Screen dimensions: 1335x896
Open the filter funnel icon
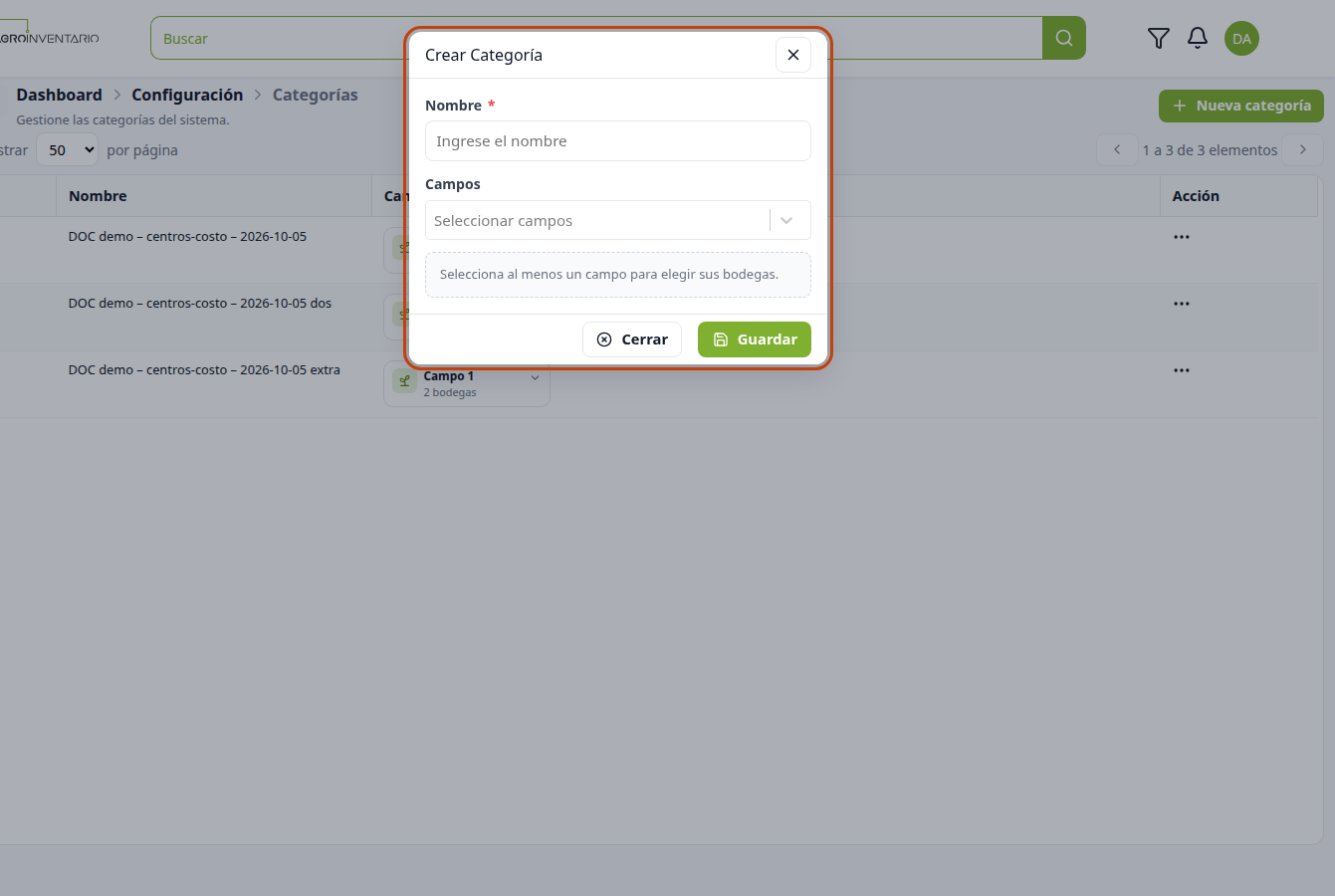click(x=1159, y=38)
